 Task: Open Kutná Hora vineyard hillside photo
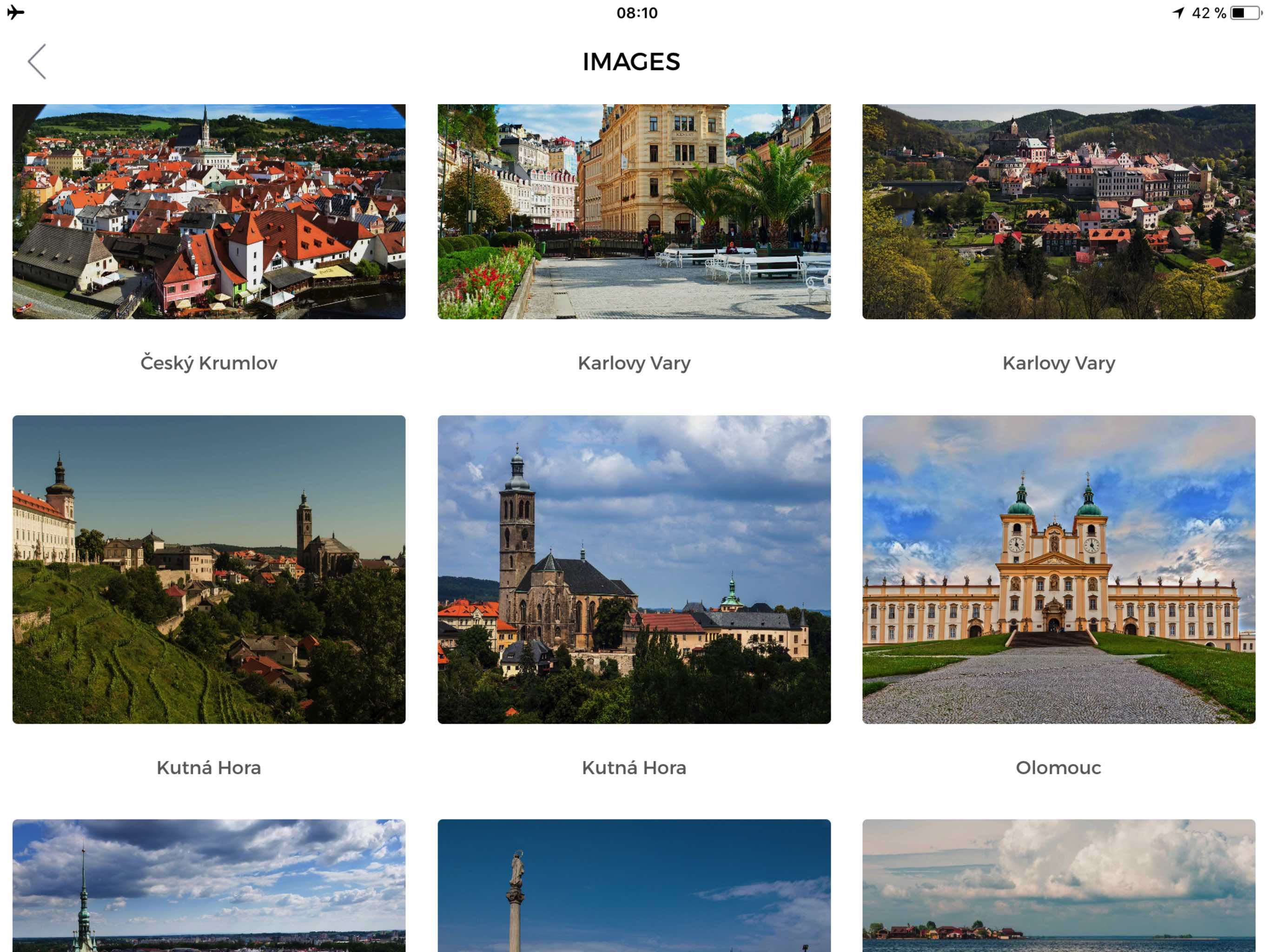[x=209, y=569]
